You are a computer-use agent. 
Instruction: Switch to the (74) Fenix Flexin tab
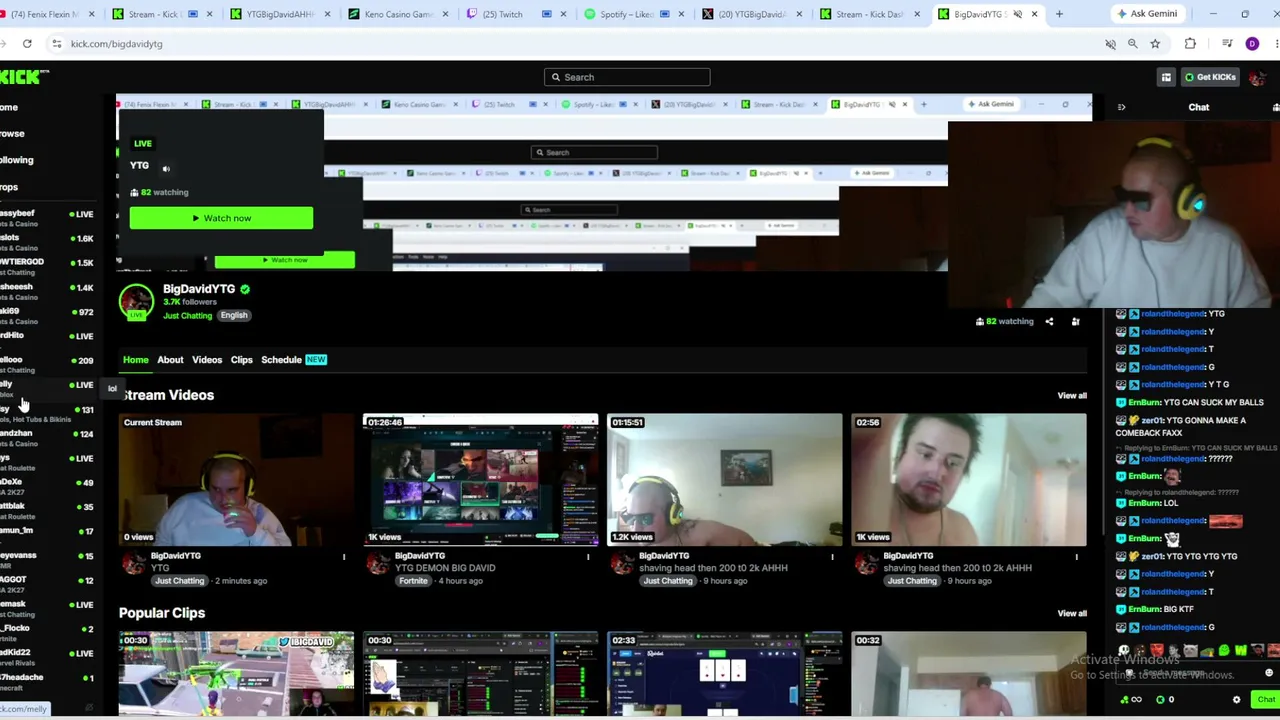(x=48, y=14)
